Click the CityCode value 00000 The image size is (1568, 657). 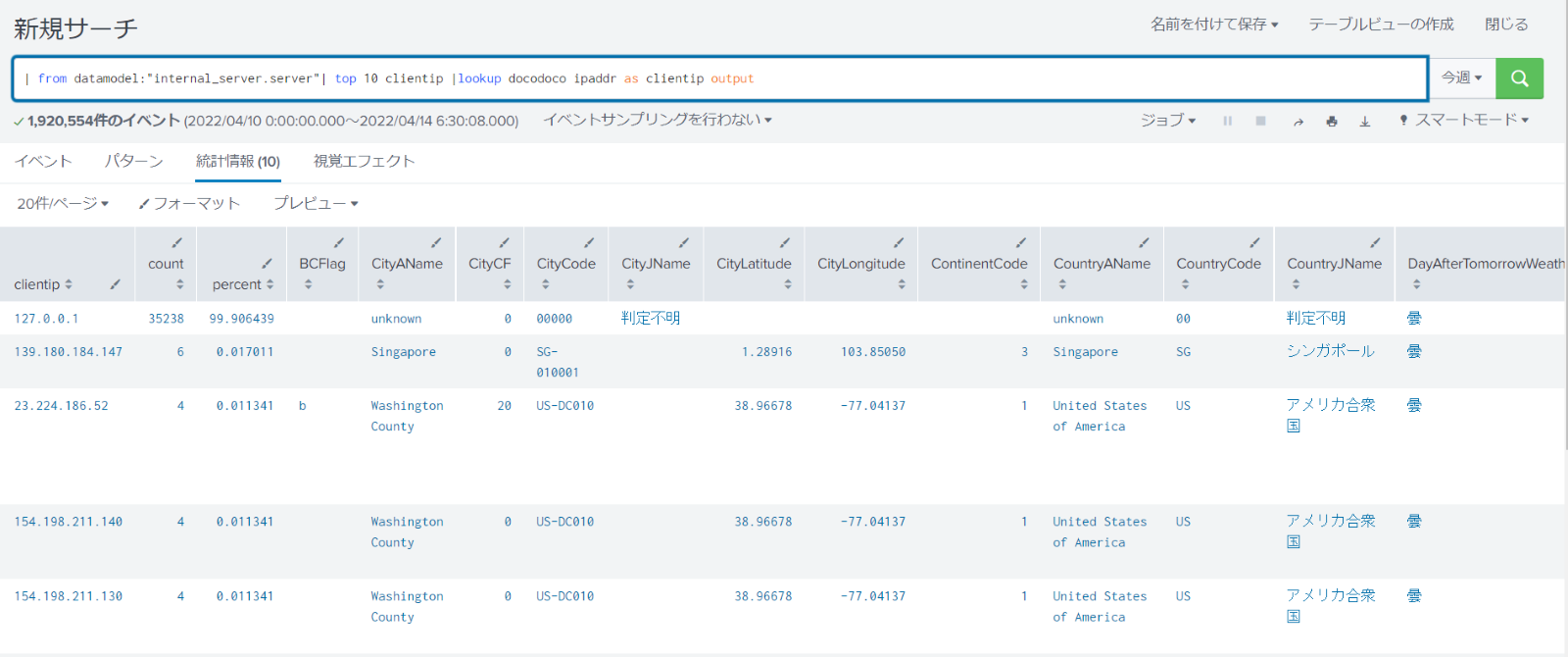pos(555,319)
